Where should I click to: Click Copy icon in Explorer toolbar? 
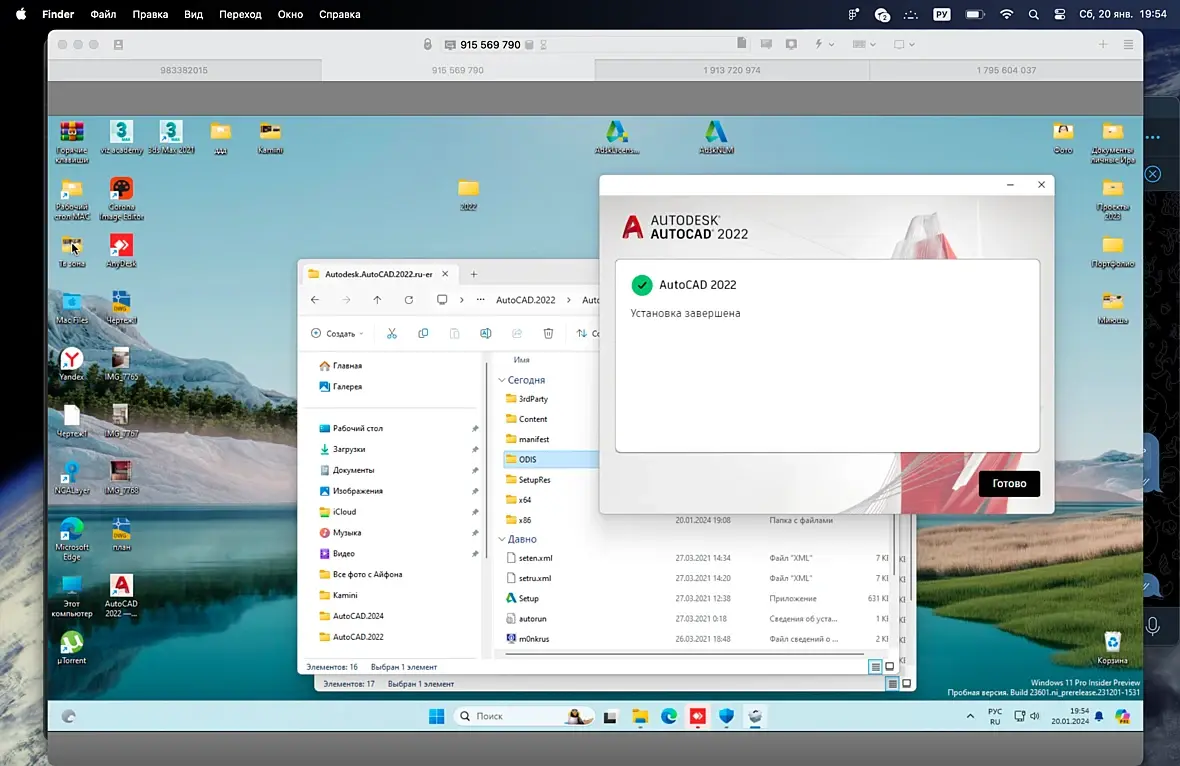click(423, 333)
